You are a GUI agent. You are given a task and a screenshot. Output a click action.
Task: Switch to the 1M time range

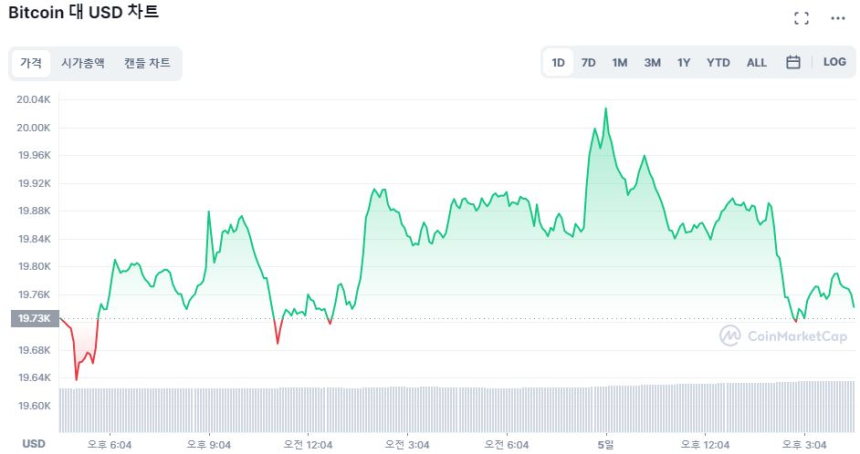click(x=620, y=63)
